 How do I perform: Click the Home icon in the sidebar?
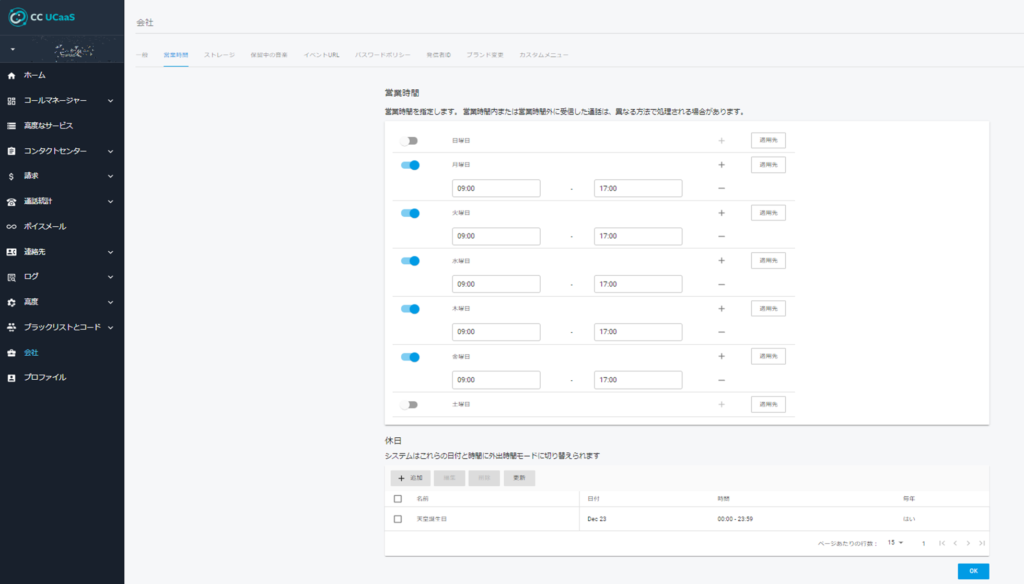click(12, 76)
